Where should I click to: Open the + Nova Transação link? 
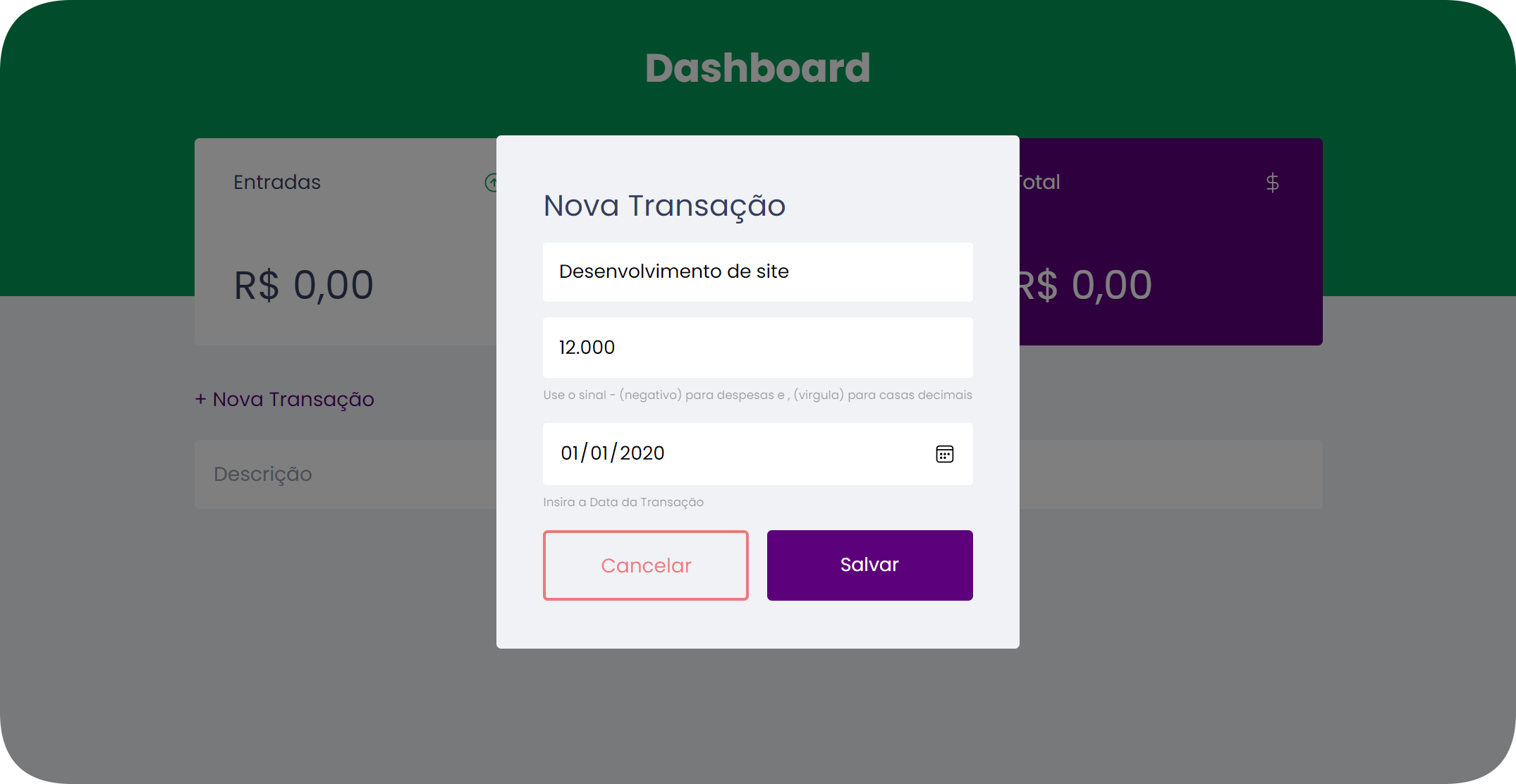(x=284, y=399)
